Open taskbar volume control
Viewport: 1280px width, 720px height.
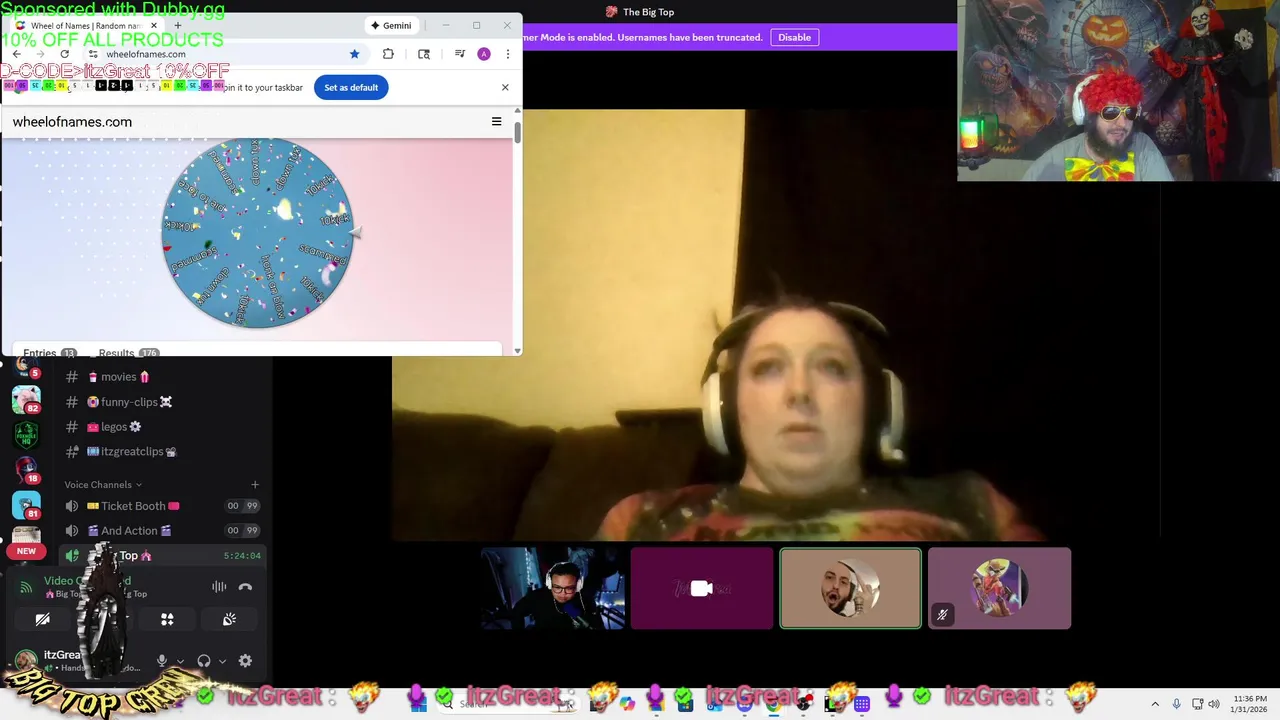[x=1214, y=704]
